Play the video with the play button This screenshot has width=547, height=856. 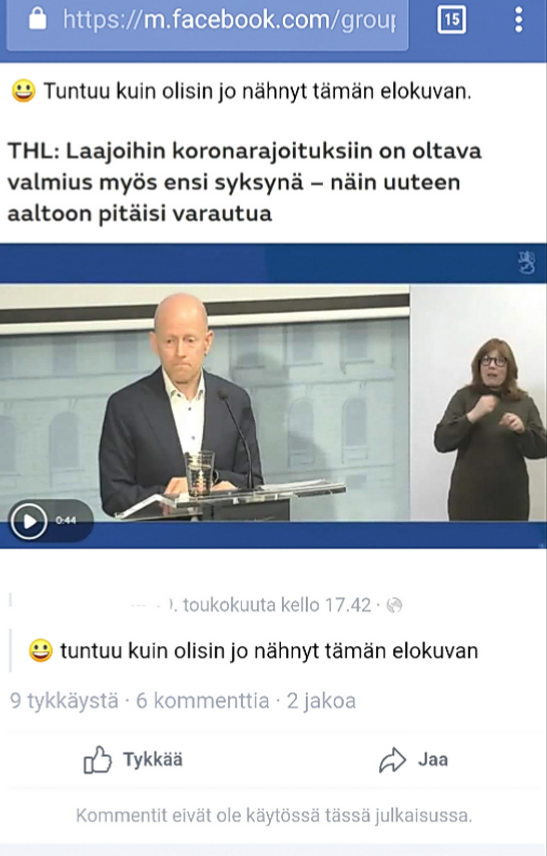point(29,521)
